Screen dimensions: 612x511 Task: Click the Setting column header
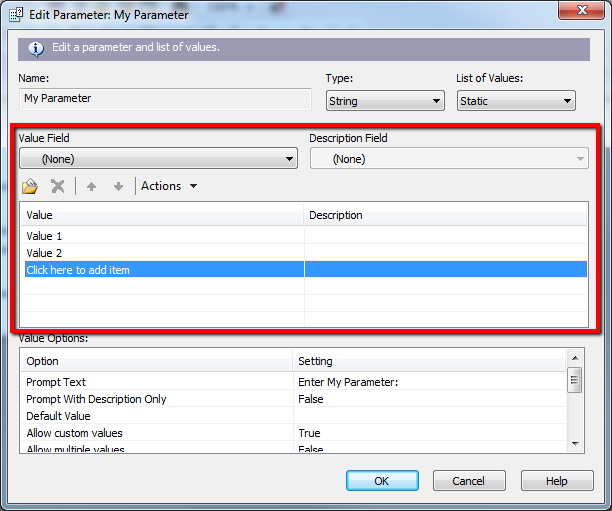coord(429,361)
